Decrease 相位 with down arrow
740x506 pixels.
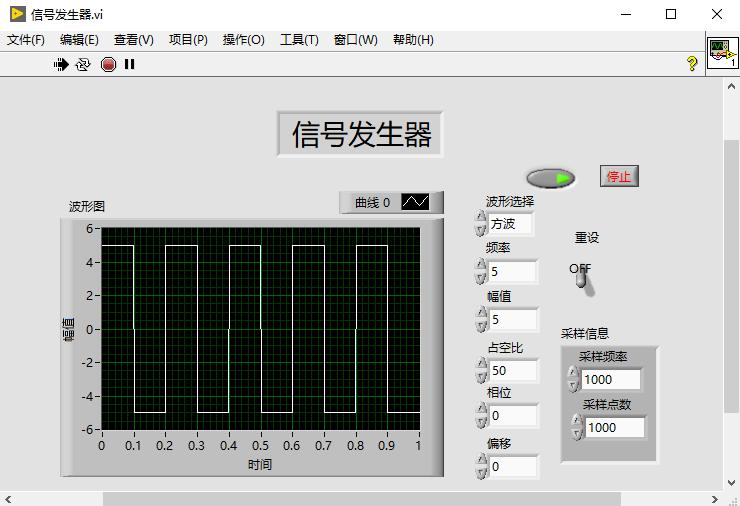(481, 422)
